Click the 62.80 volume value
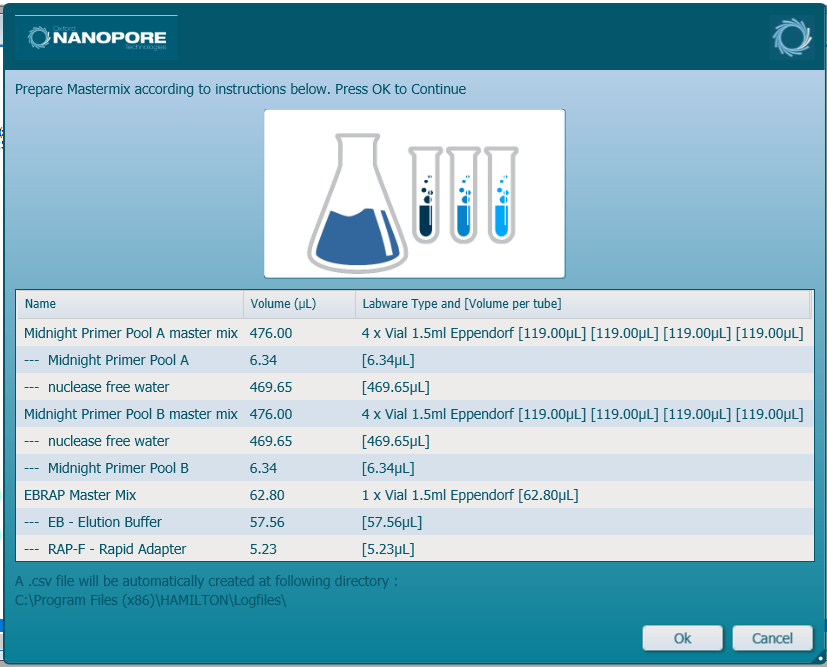The image size is (827, 667). [267, 495]
